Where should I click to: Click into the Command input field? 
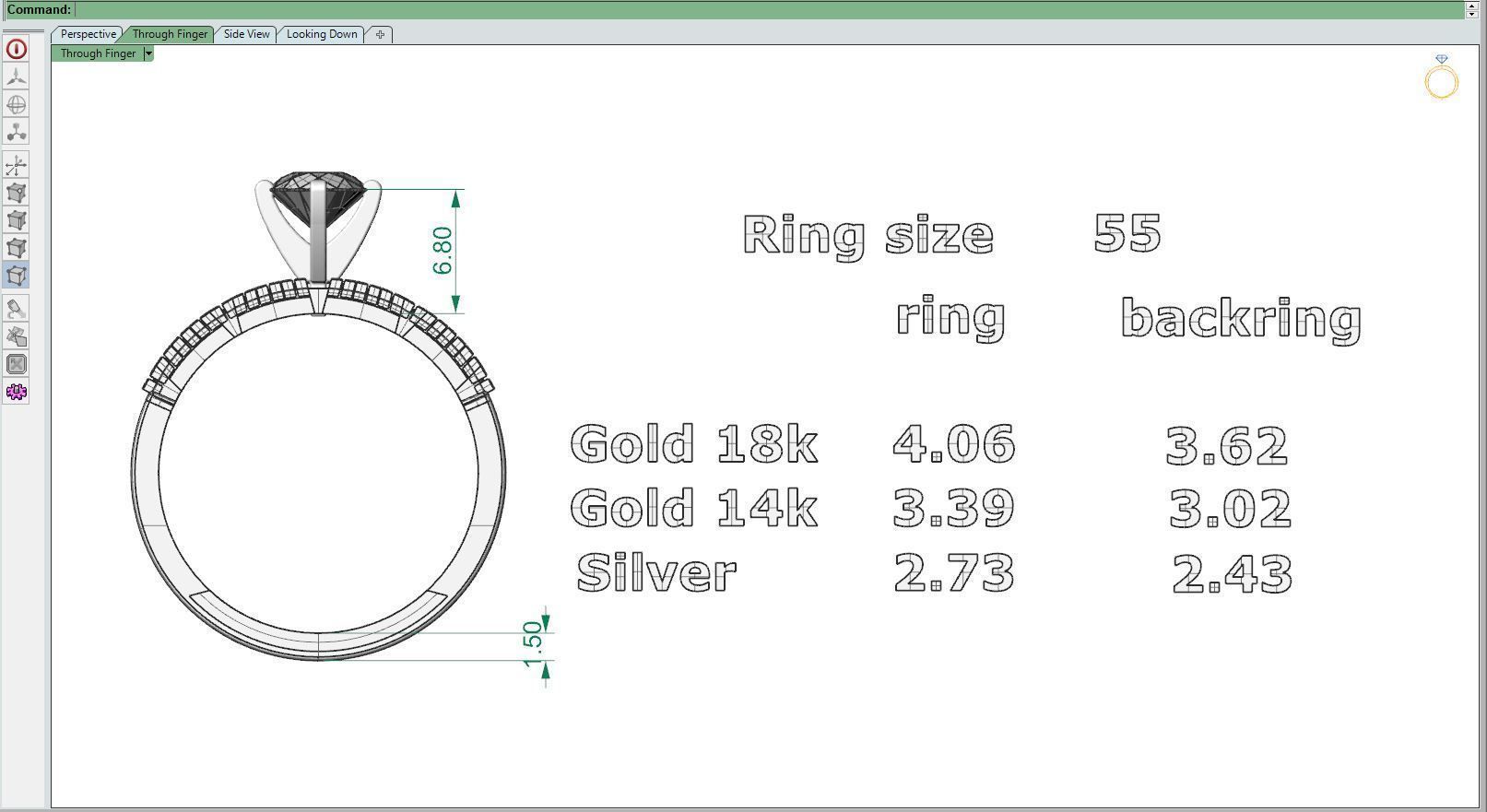point(769,9)
